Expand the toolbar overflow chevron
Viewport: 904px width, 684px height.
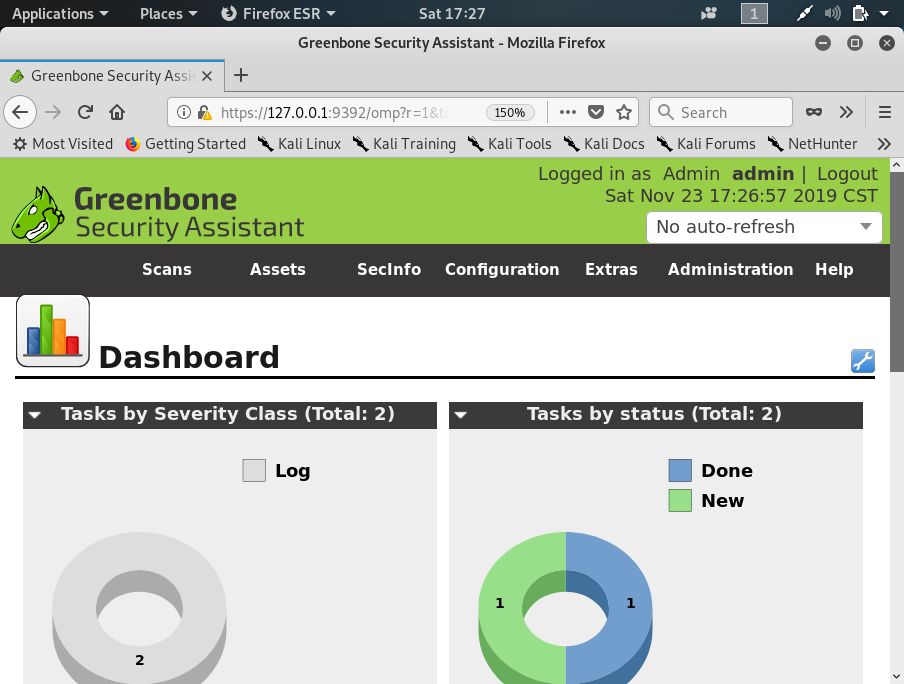click(846, 112)
